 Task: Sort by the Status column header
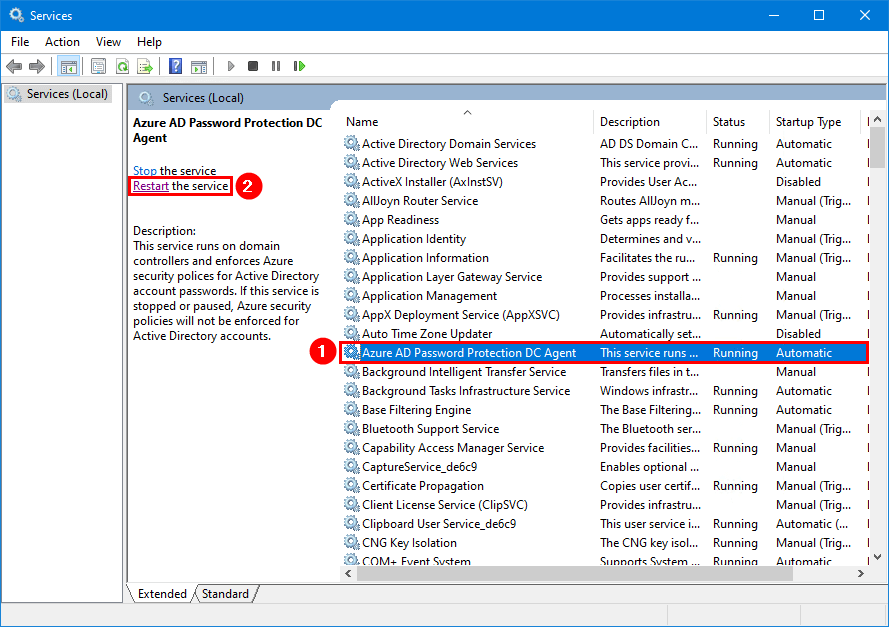(x=738, y=122)
